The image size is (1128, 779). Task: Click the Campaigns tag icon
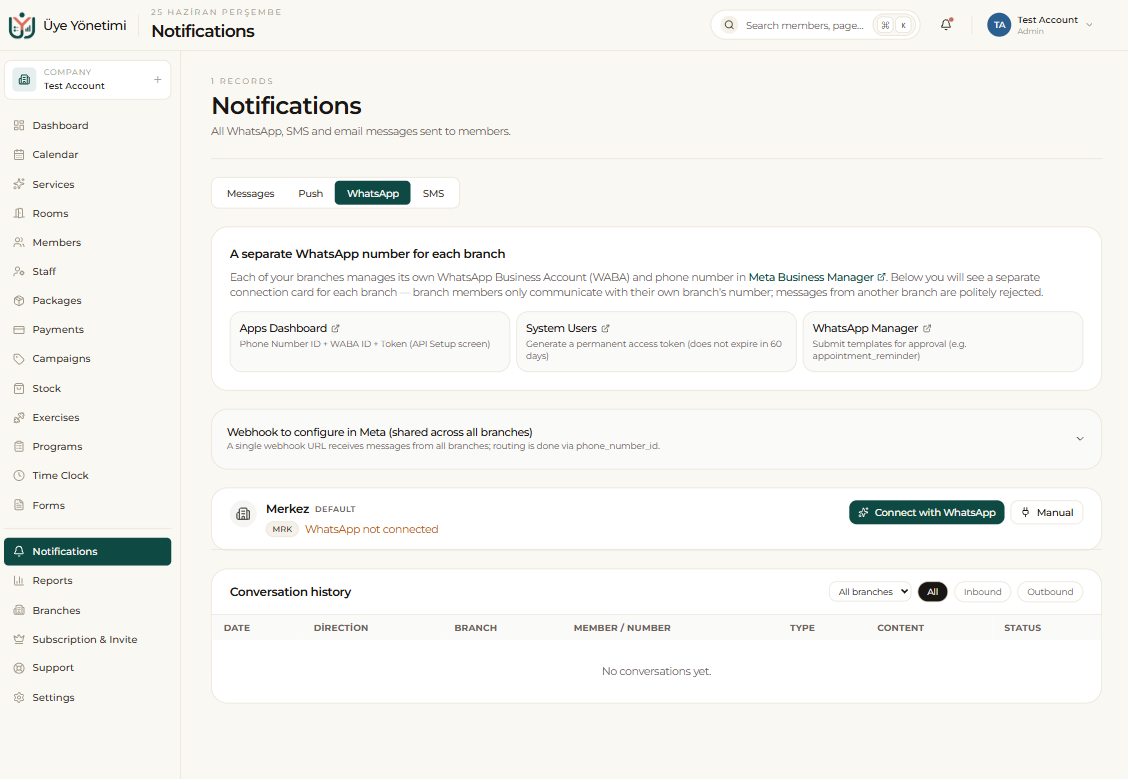coord(19,358)
